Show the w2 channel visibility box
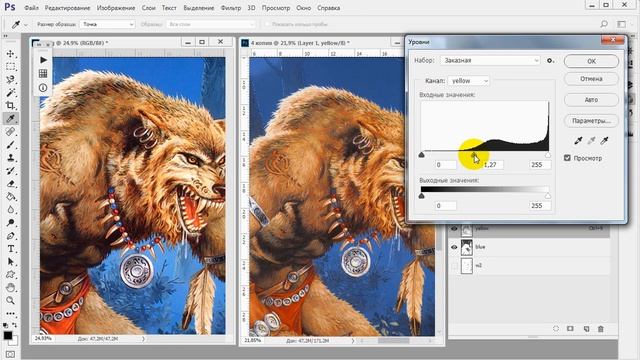Image resolution: width=640 pixels, height=360 pixels. coord(454,265)
